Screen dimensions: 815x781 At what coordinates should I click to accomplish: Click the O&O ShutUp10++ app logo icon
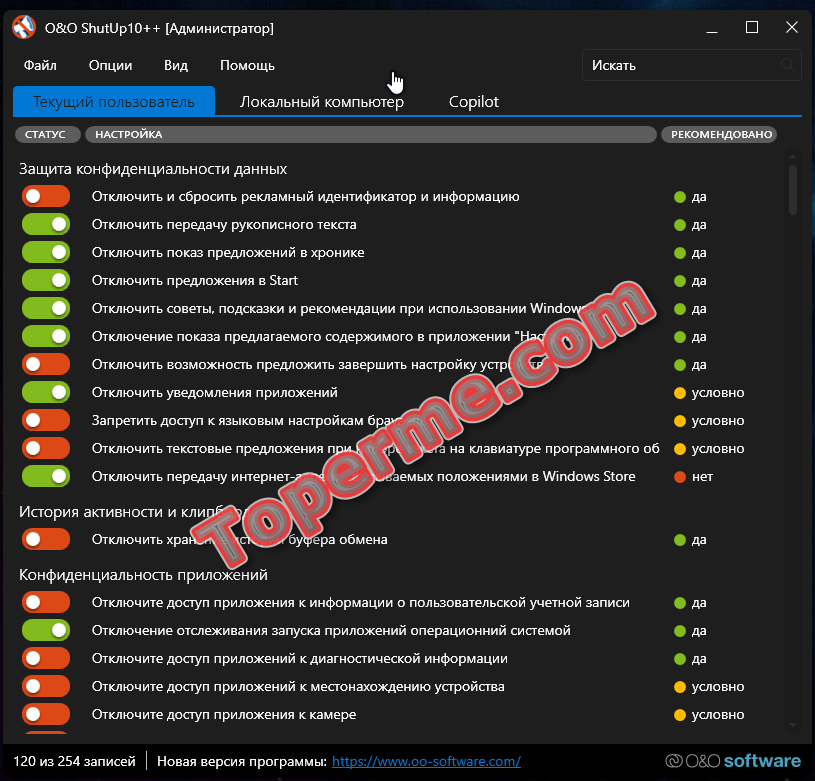[24, 27]
